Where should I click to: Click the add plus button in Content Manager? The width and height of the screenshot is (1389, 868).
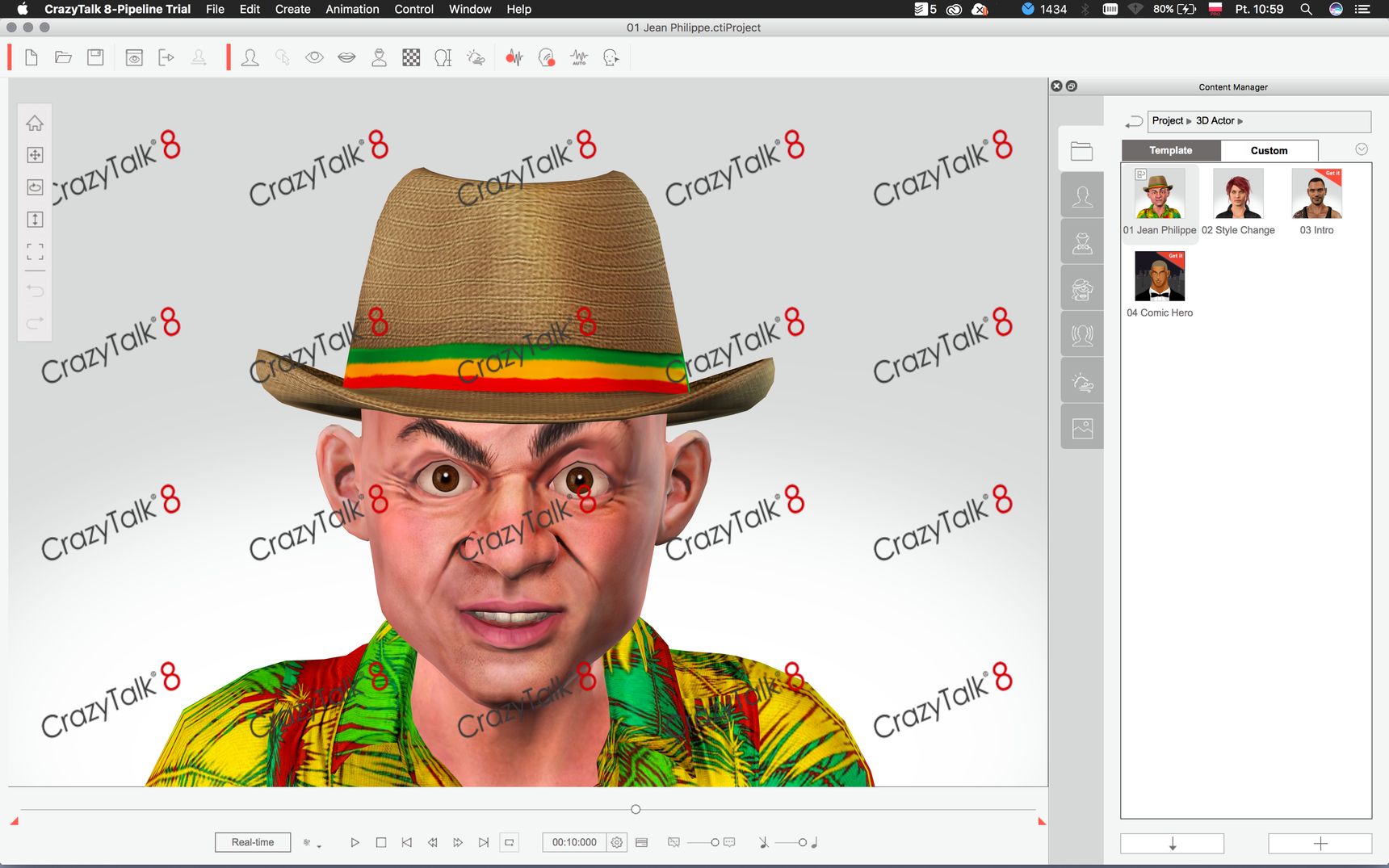click(1320, 844)
